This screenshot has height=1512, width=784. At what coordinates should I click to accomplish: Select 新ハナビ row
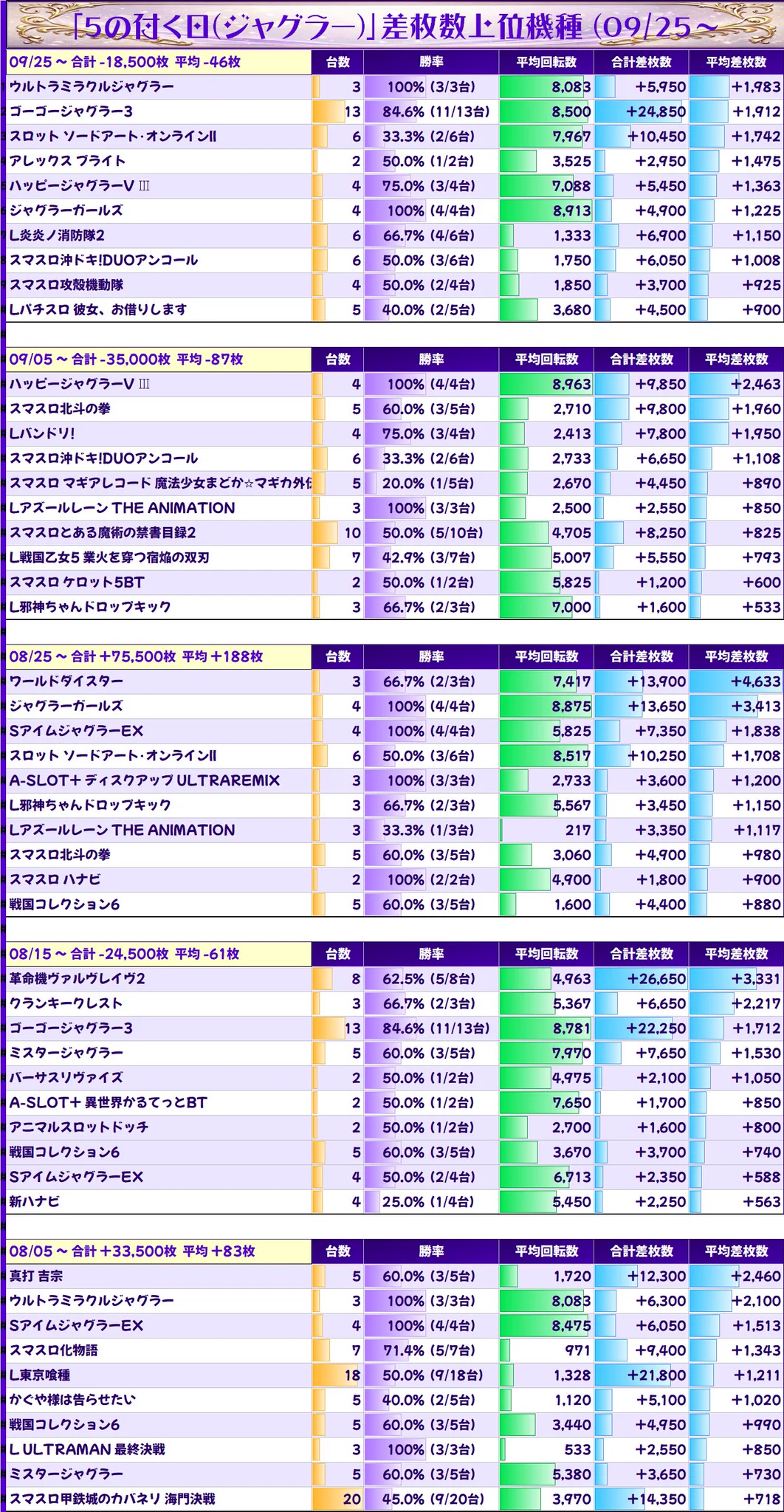pyautogui.click(x=395, y=1202)
